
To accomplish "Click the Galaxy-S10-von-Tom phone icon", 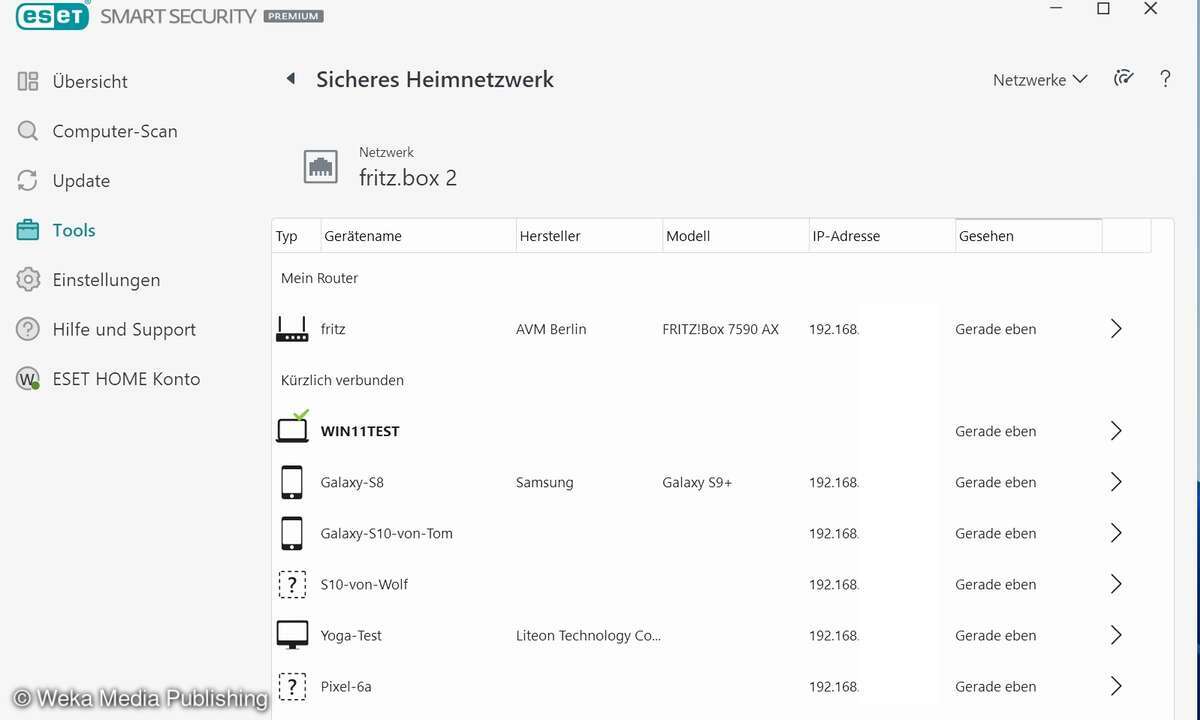I will [x=292, y=533].
